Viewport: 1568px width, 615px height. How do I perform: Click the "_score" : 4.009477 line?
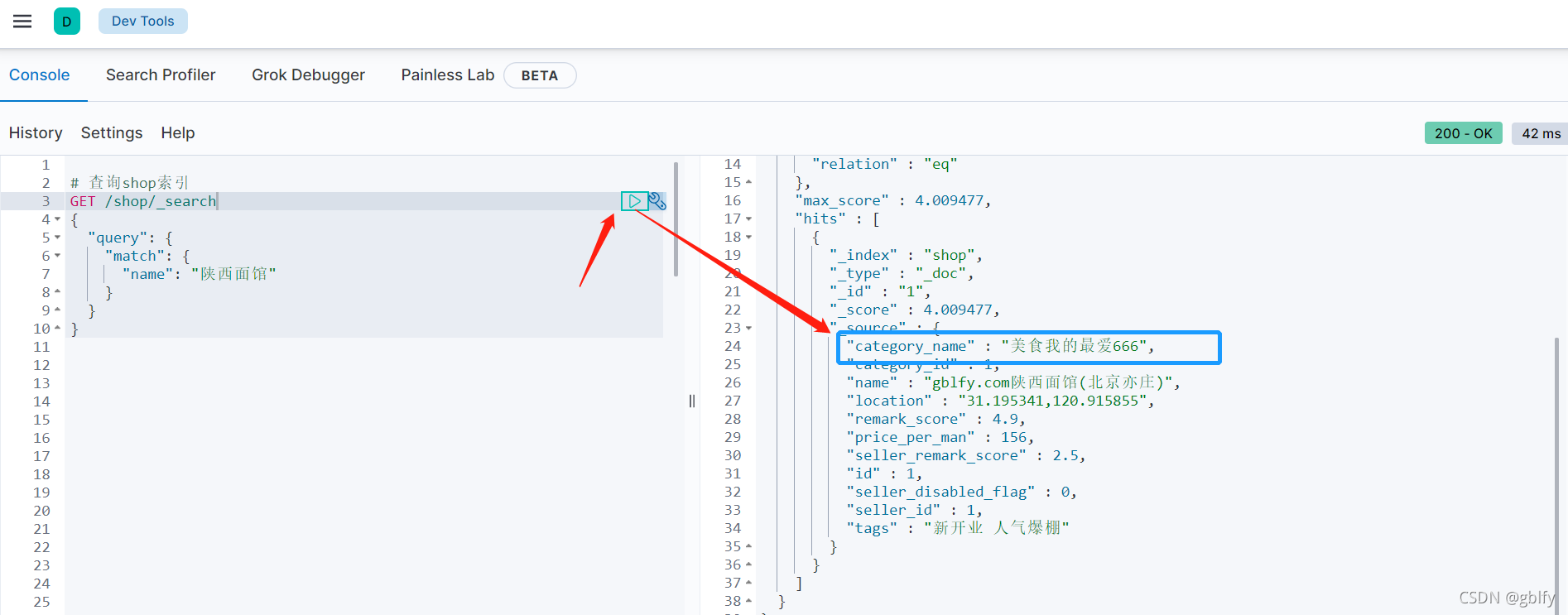pyautogui.click(x=915, y=310)
